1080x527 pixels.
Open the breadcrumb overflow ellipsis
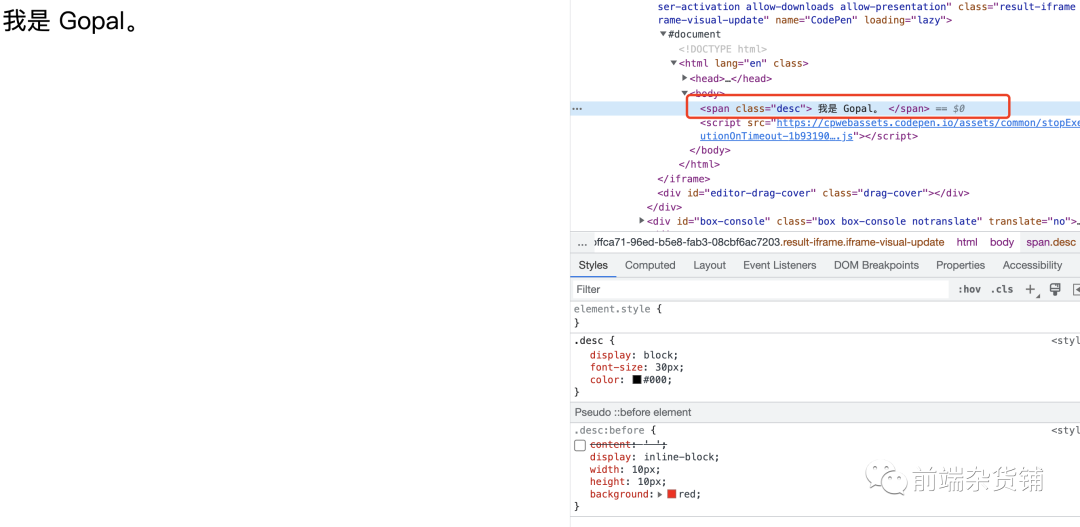[x=583, y=242]
